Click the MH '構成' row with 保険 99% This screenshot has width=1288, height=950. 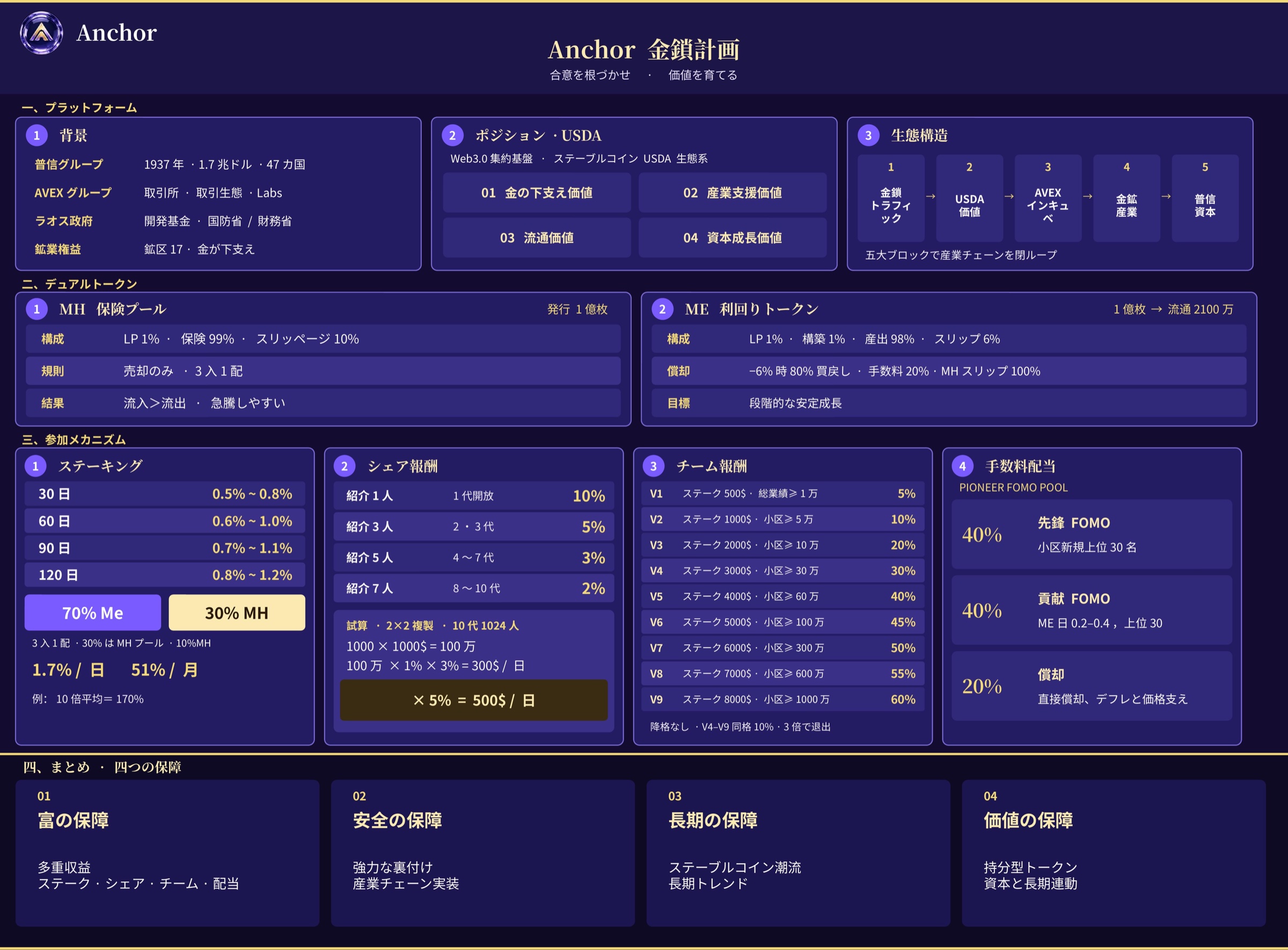tap(323, 338)
